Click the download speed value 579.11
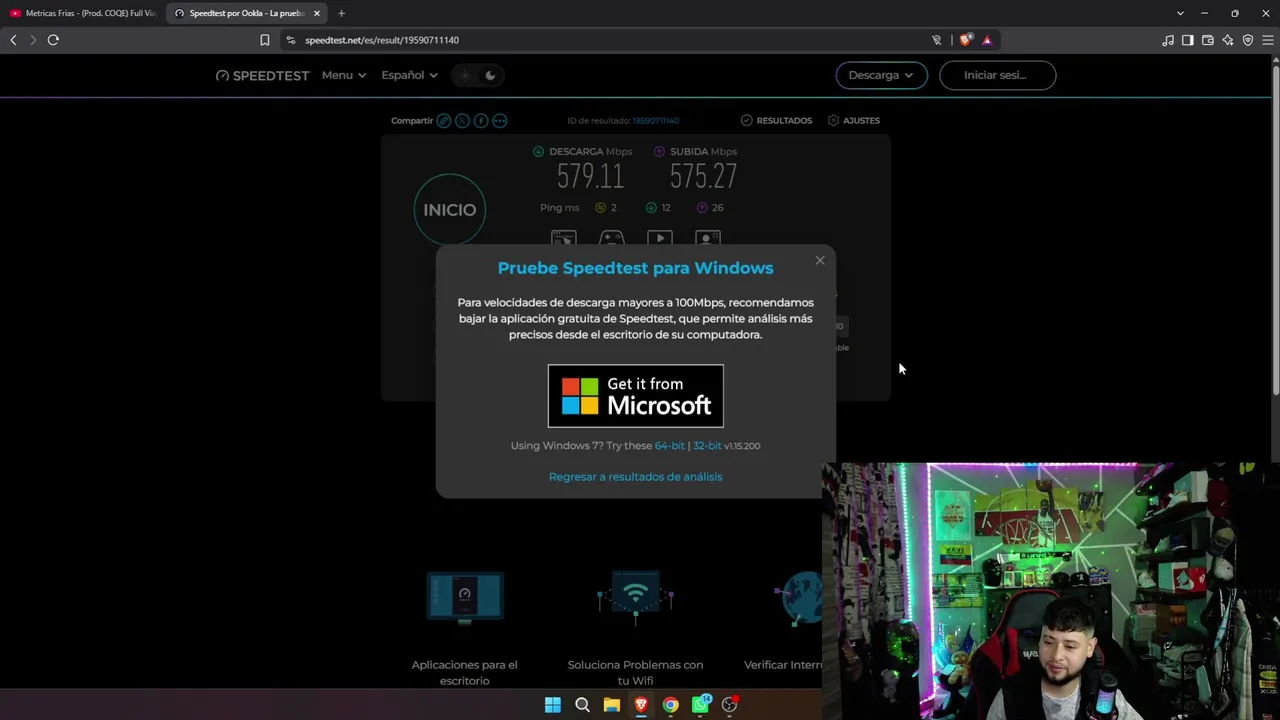The width and height of the screenshot is (1280, 720). 590,177
